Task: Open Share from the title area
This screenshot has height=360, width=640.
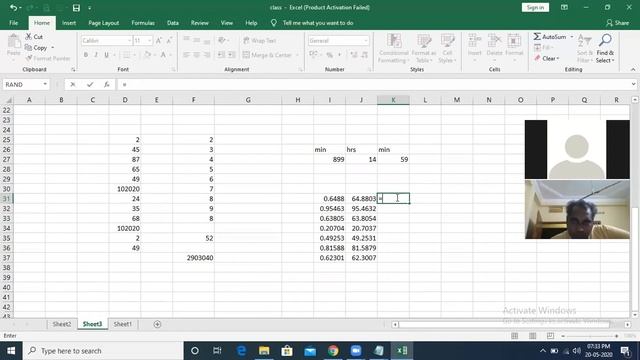Action: coord(618,23)
